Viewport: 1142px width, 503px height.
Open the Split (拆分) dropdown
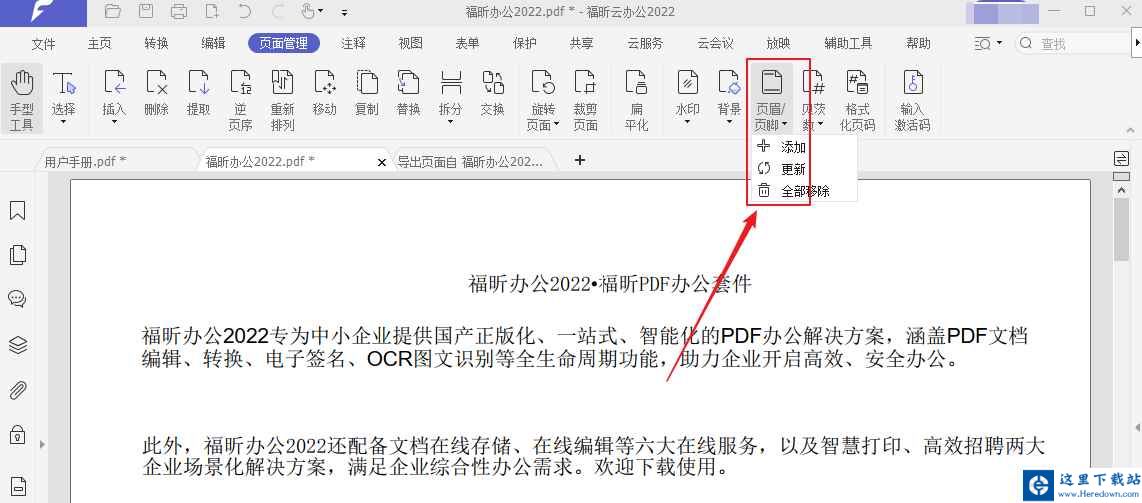451,122
